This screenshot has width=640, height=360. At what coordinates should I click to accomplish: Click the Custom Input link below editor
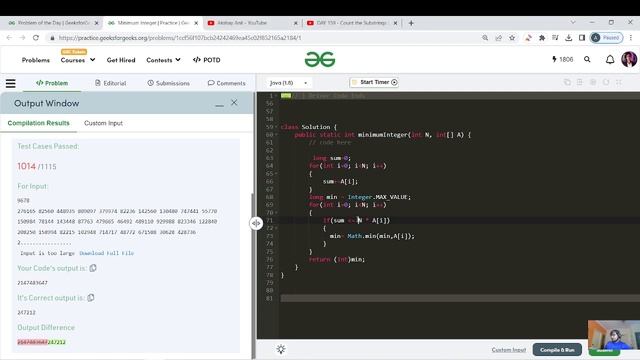tap(509, 350)
